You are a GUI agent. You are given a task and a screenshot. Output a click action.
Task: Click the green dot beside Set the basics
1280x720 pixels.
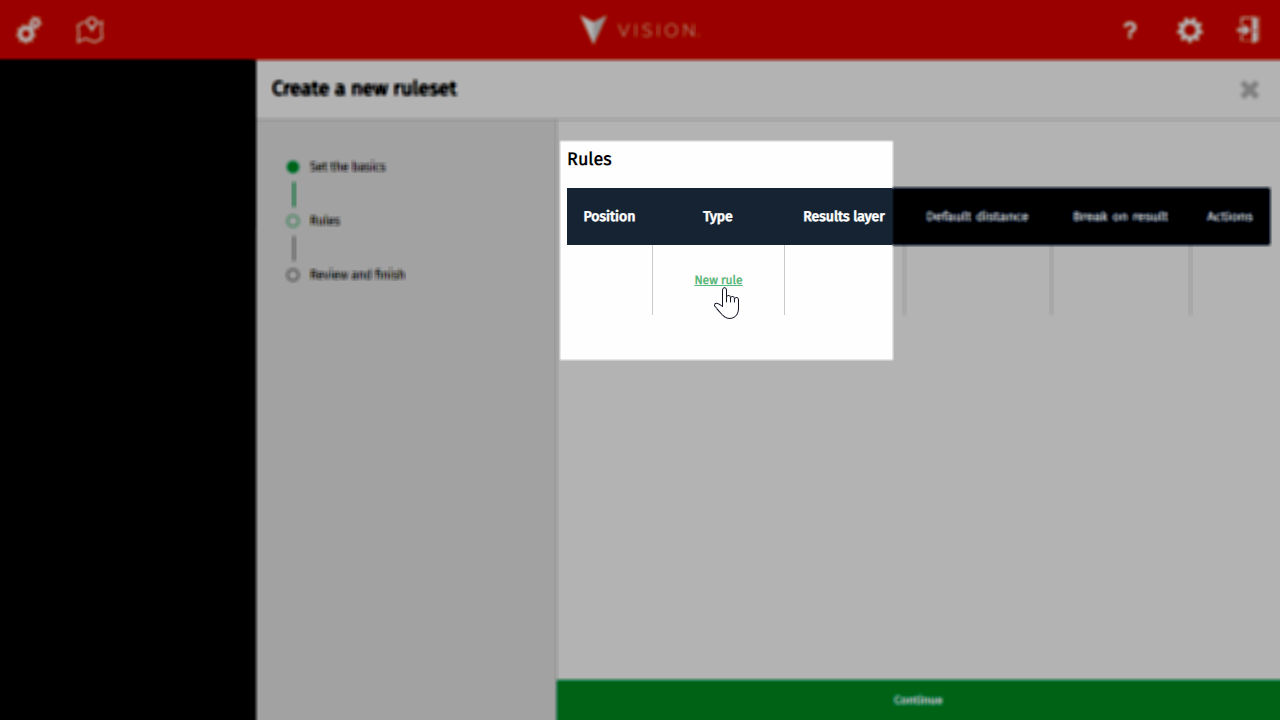293,167
